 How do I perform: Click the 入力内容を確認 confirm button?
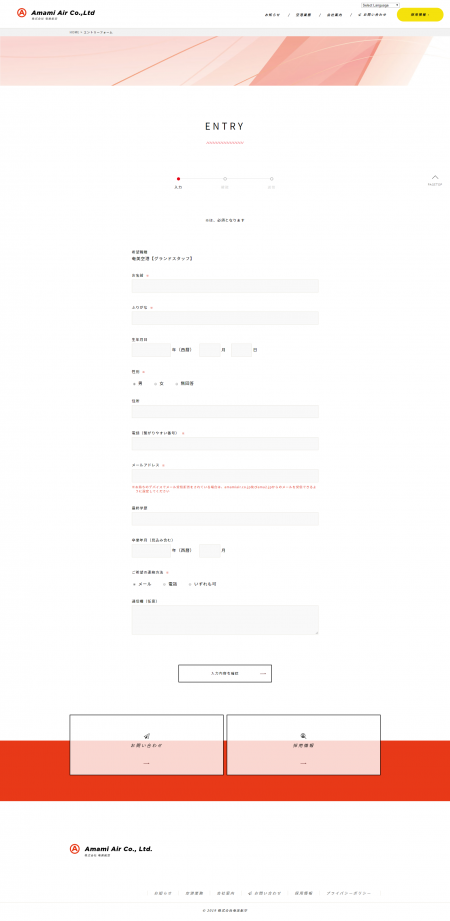tap(225, 673)
